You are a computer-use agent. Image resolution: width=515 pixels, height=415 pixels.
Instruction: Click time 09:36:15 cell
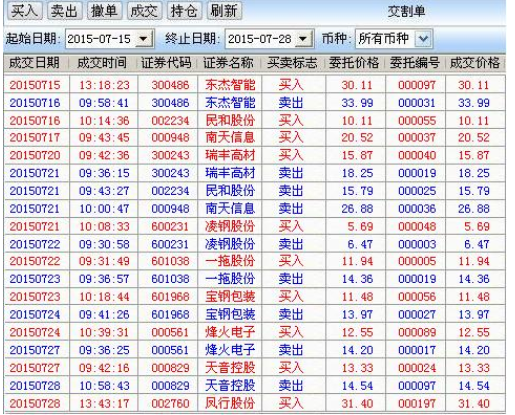pos(104,173)
